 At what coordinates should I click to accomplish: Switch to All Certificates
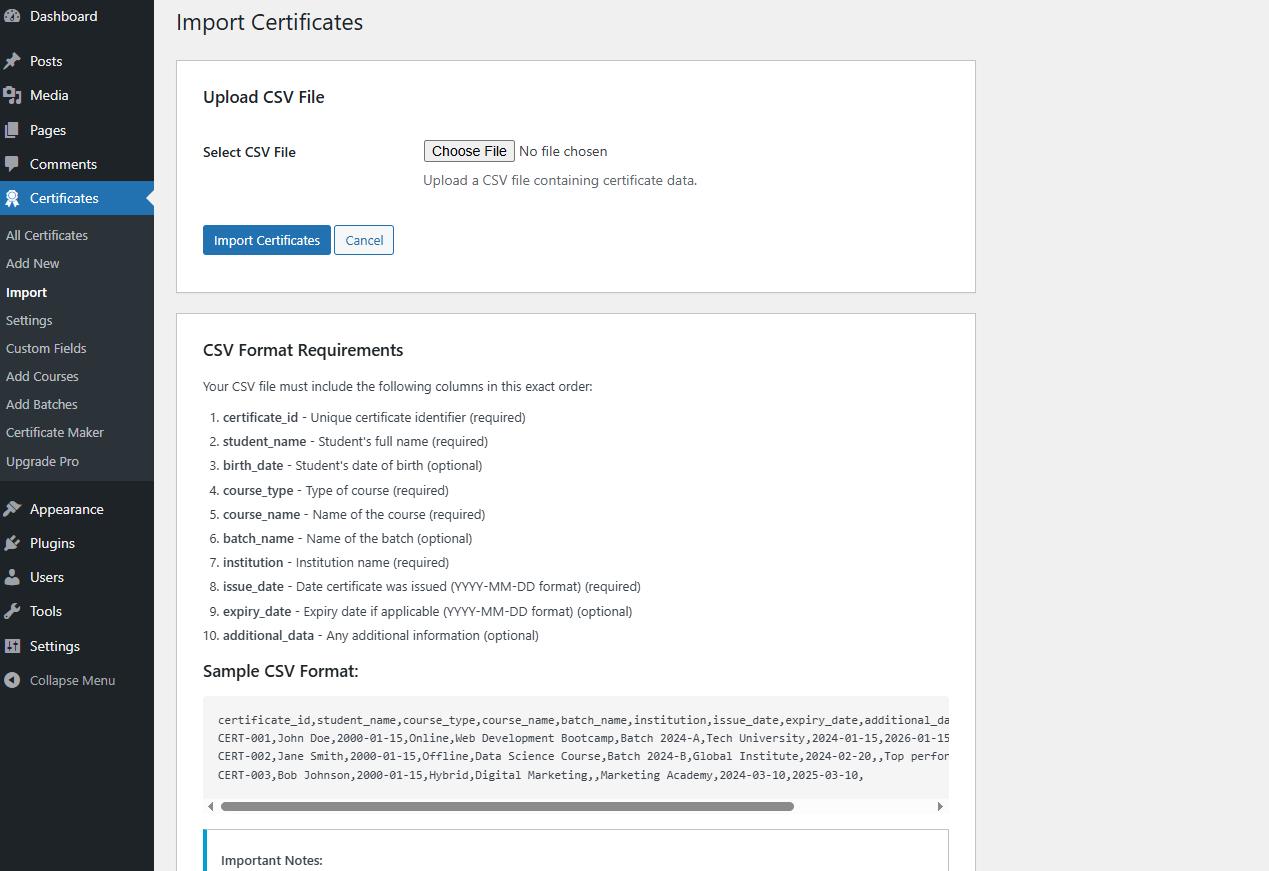(x=46, y=235)
